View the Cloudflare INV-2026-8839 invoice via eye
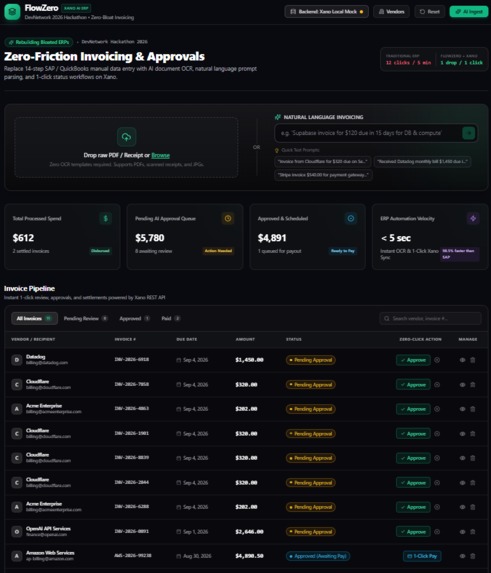 462,458
